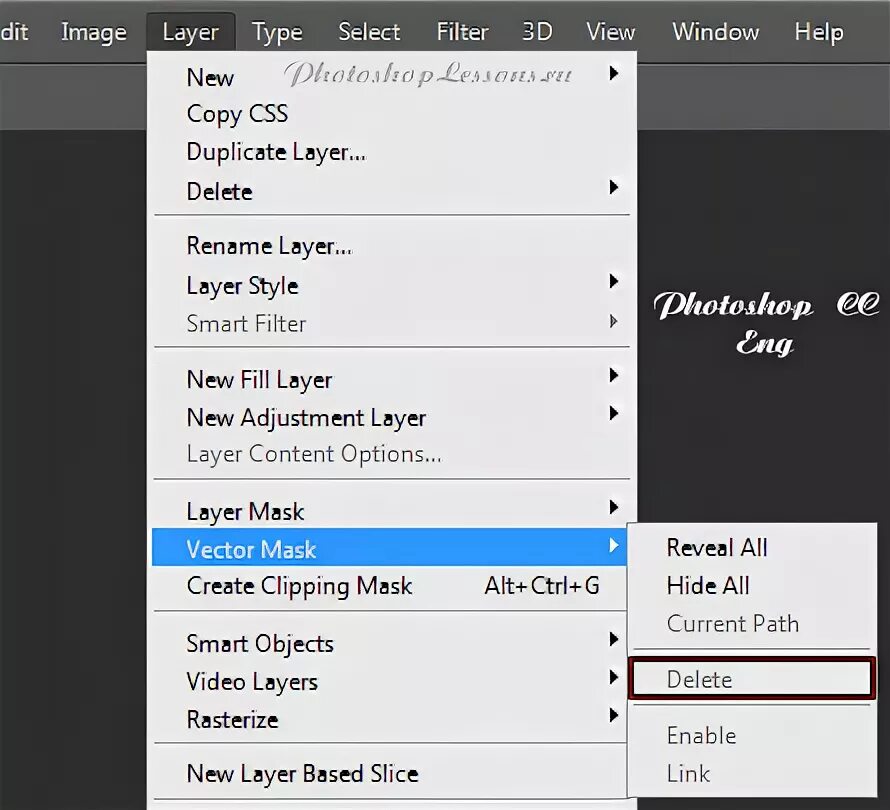Click Link in Vector Mask submenu
The image size is (890, 810).
[x=752, y=773]
